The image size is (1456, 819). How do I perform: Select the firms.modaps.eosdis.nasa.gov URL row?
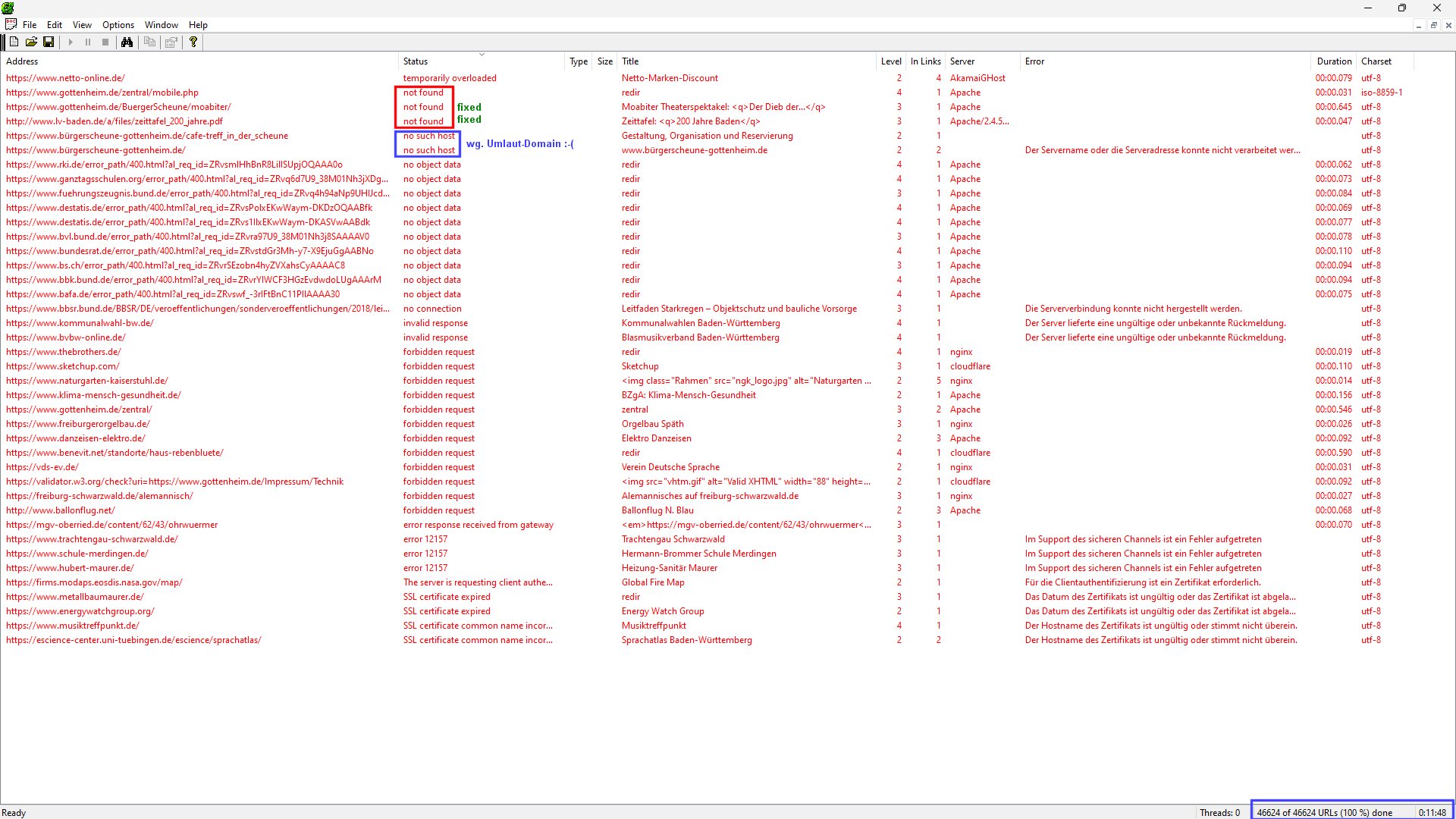point(94,582)
